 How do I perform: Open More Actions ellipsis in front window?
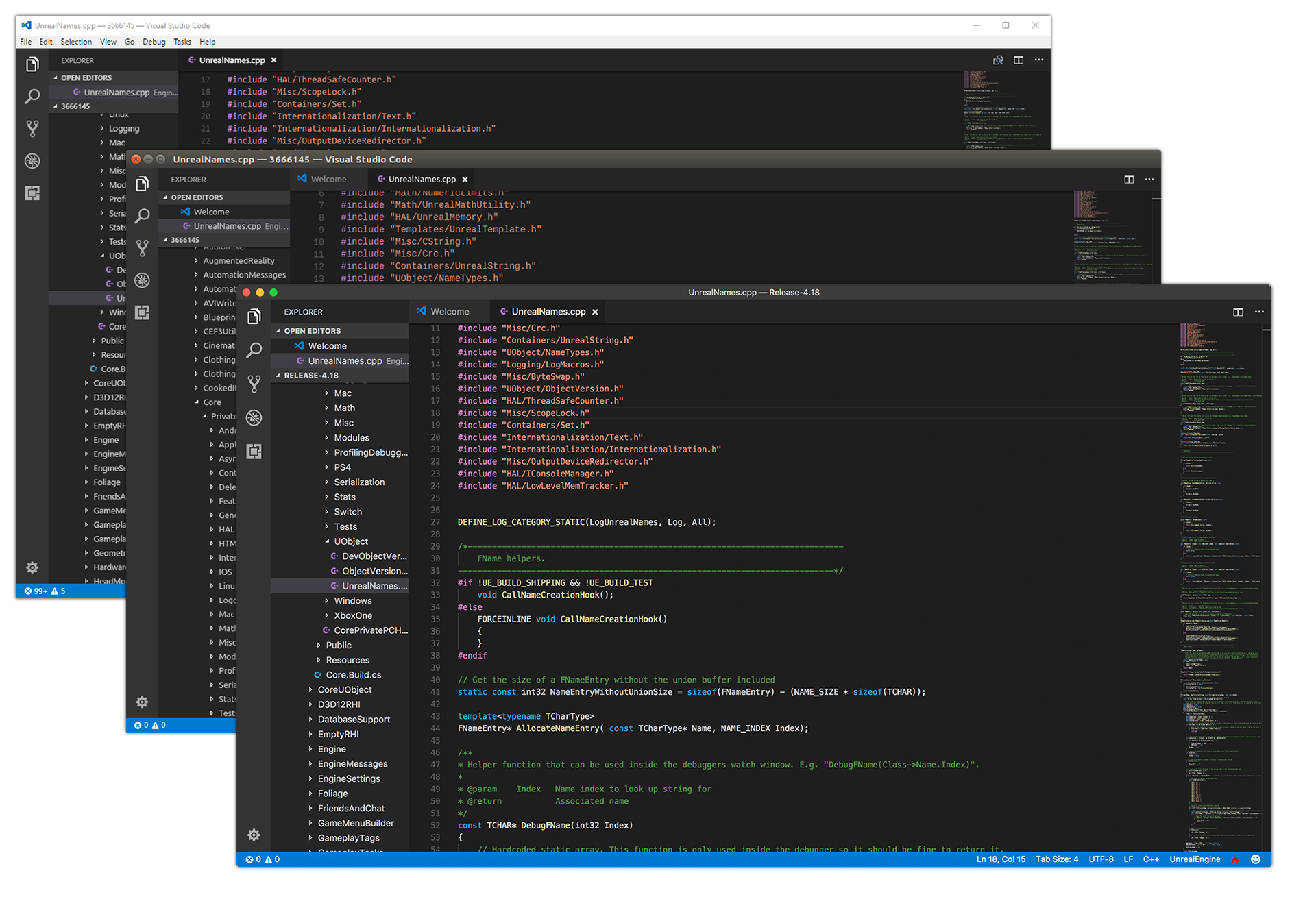pos(1259,312)
